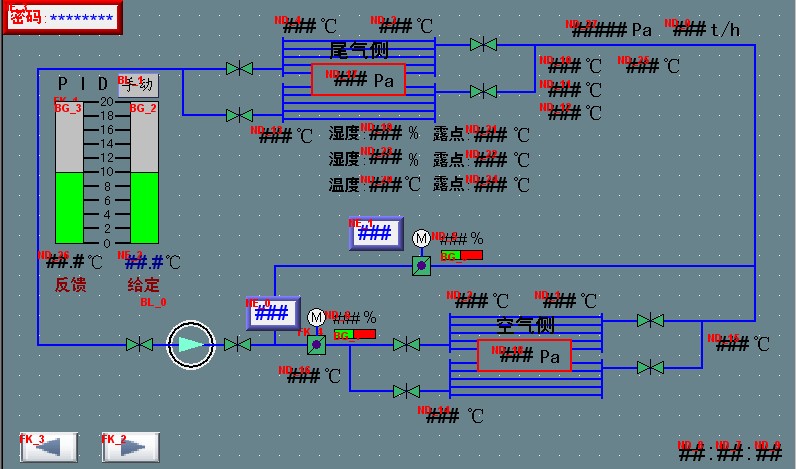Viewport: 796px width, 469px height.
Task: Click lower outlet valve right of 尾气侧
Action: [x=484, y=92]
